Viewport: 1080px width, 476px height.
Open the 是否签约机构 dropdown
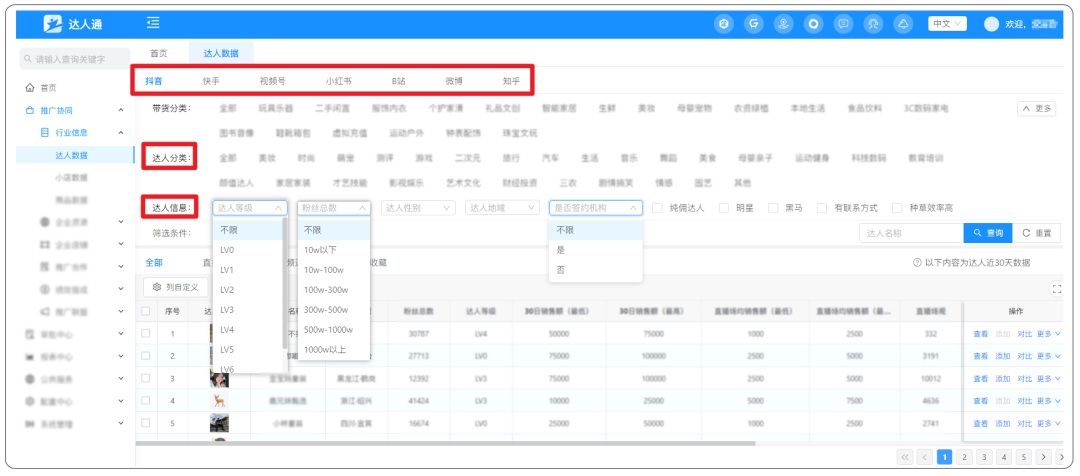point(596,207)
